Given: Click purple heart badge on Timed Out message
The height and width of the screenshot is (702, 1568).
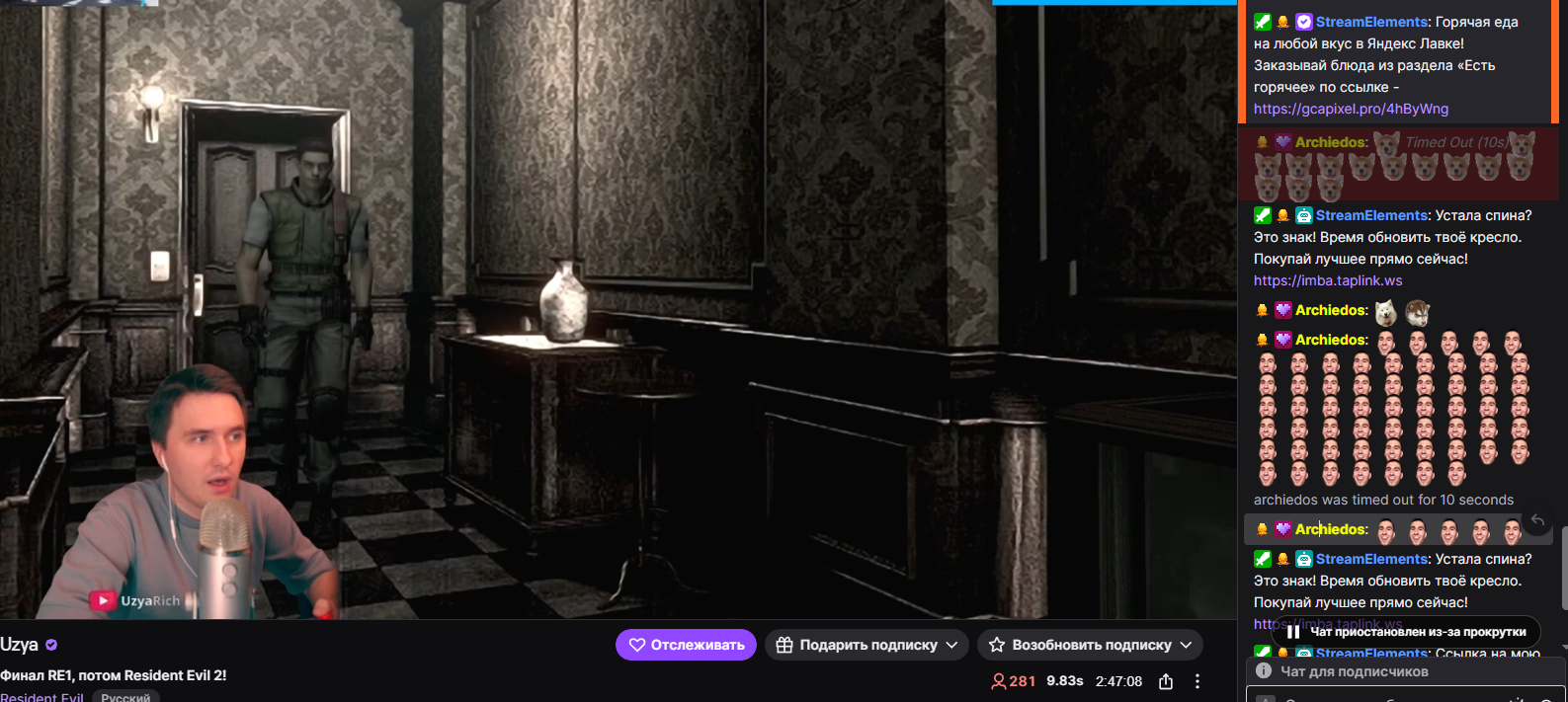Looking at the screenshot, I should point(1283,142).
